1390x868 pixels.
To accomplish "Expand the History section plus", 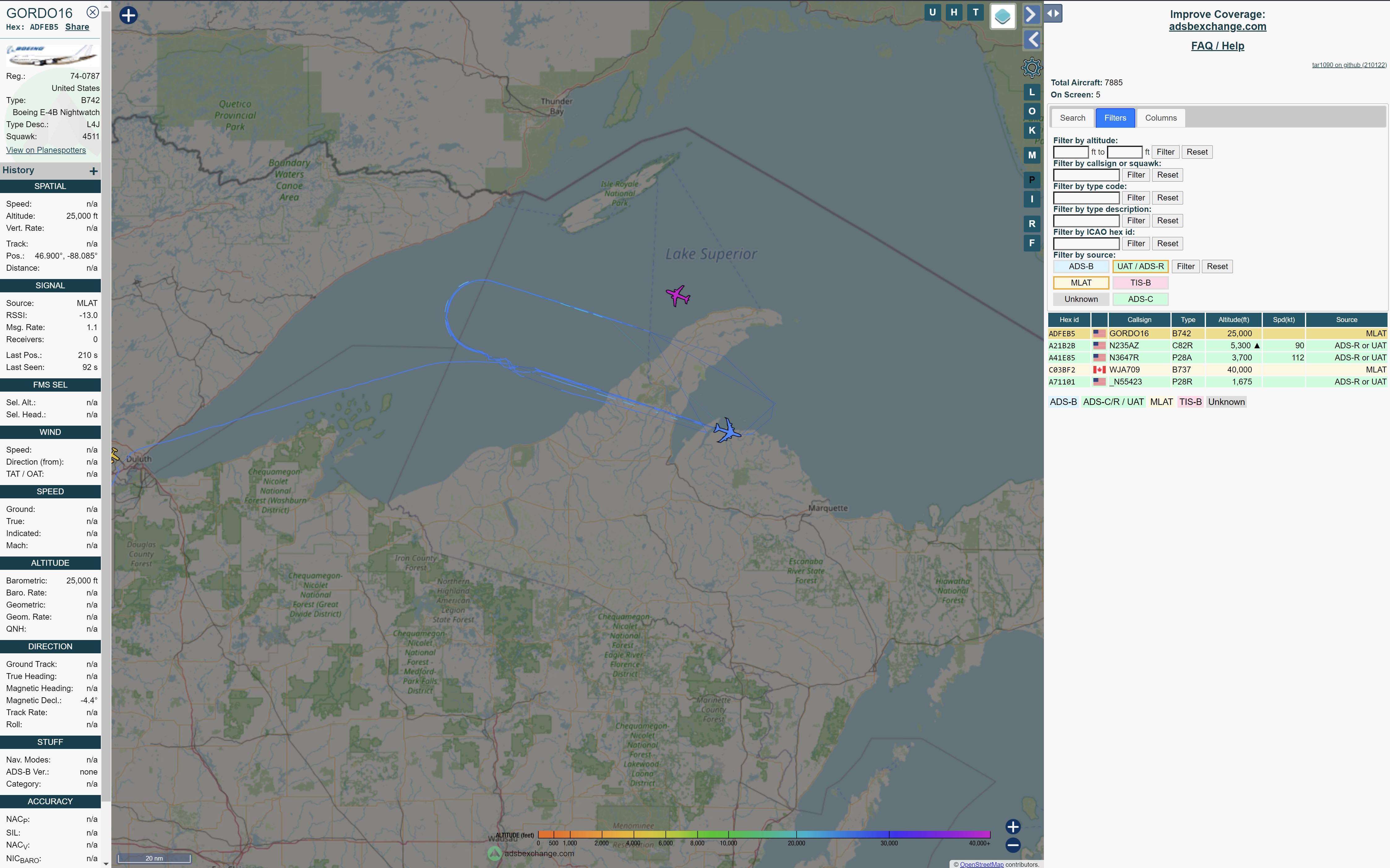I will [x=93, y=170].
